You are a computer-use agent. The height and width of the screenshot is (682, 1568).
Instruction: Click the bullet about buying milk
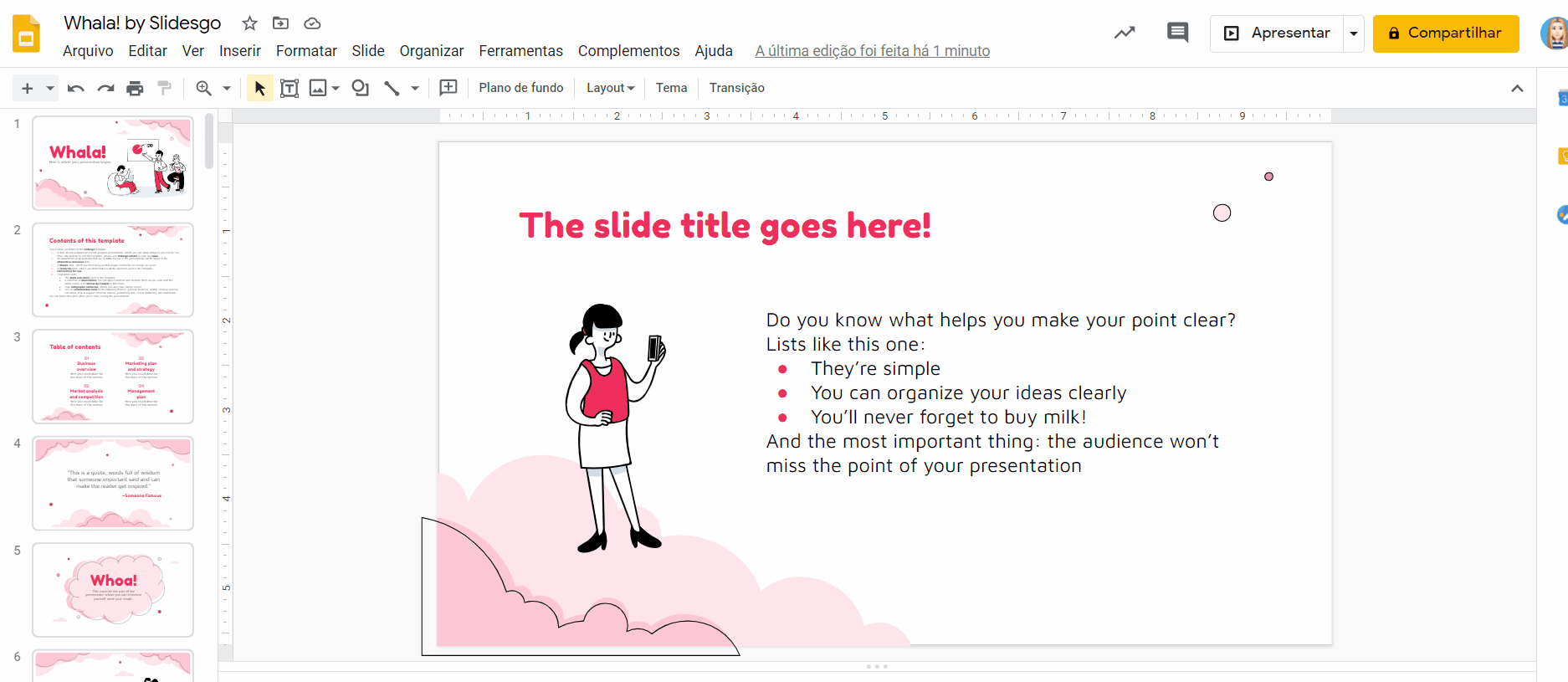[x=948, y=417]
